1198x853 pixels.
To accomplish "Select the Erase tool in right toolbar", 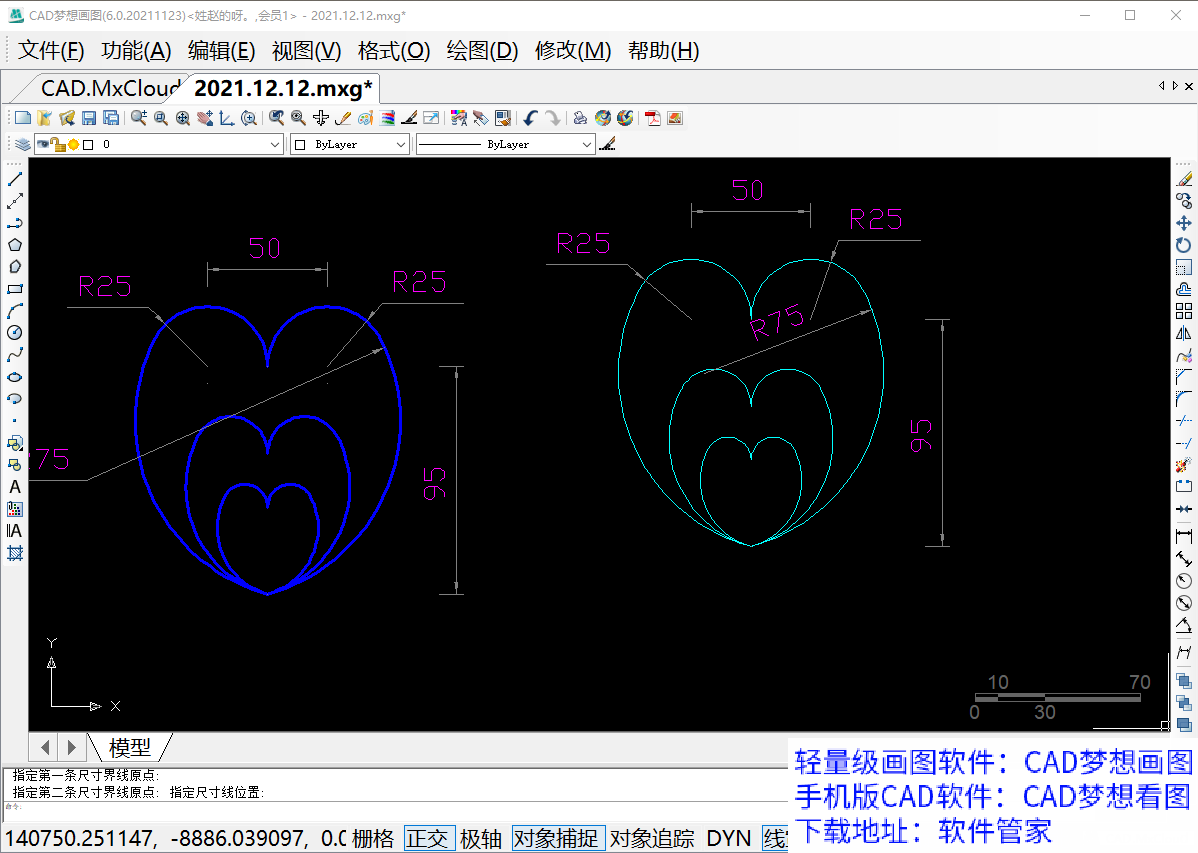I will click(1183, 180).
